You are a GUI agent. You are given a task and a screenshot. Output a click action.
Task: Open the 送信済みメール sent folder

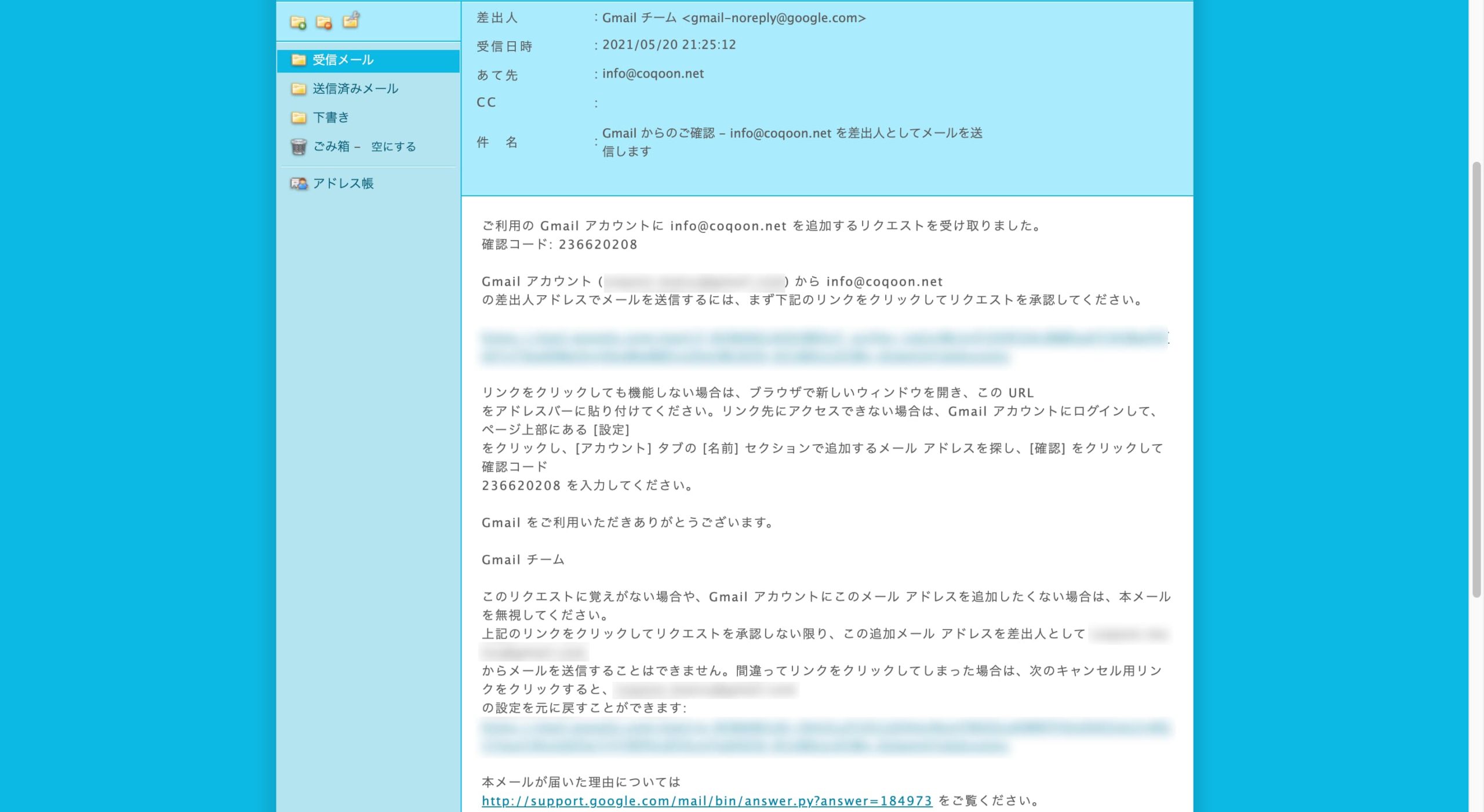click(355, 89)
